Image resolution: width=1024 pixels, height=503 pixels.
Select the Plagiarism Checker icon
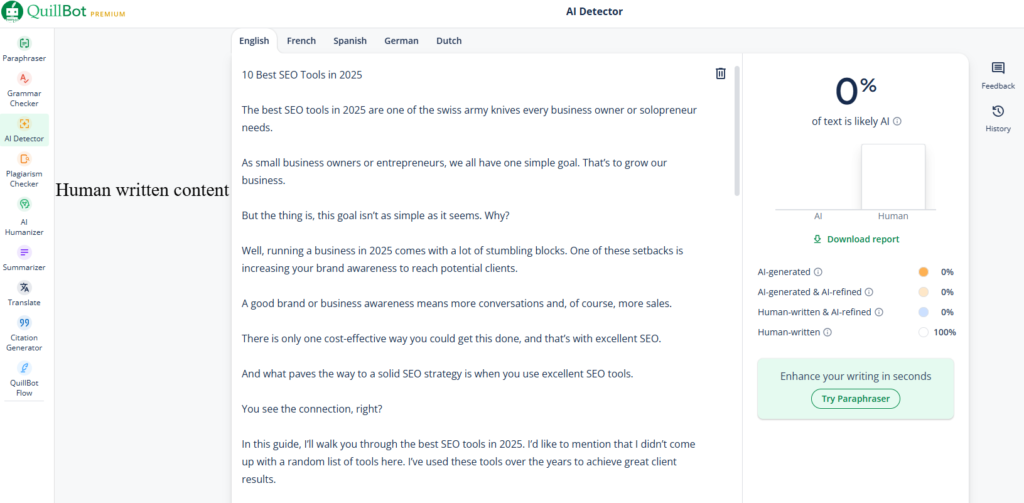(24, 159)
